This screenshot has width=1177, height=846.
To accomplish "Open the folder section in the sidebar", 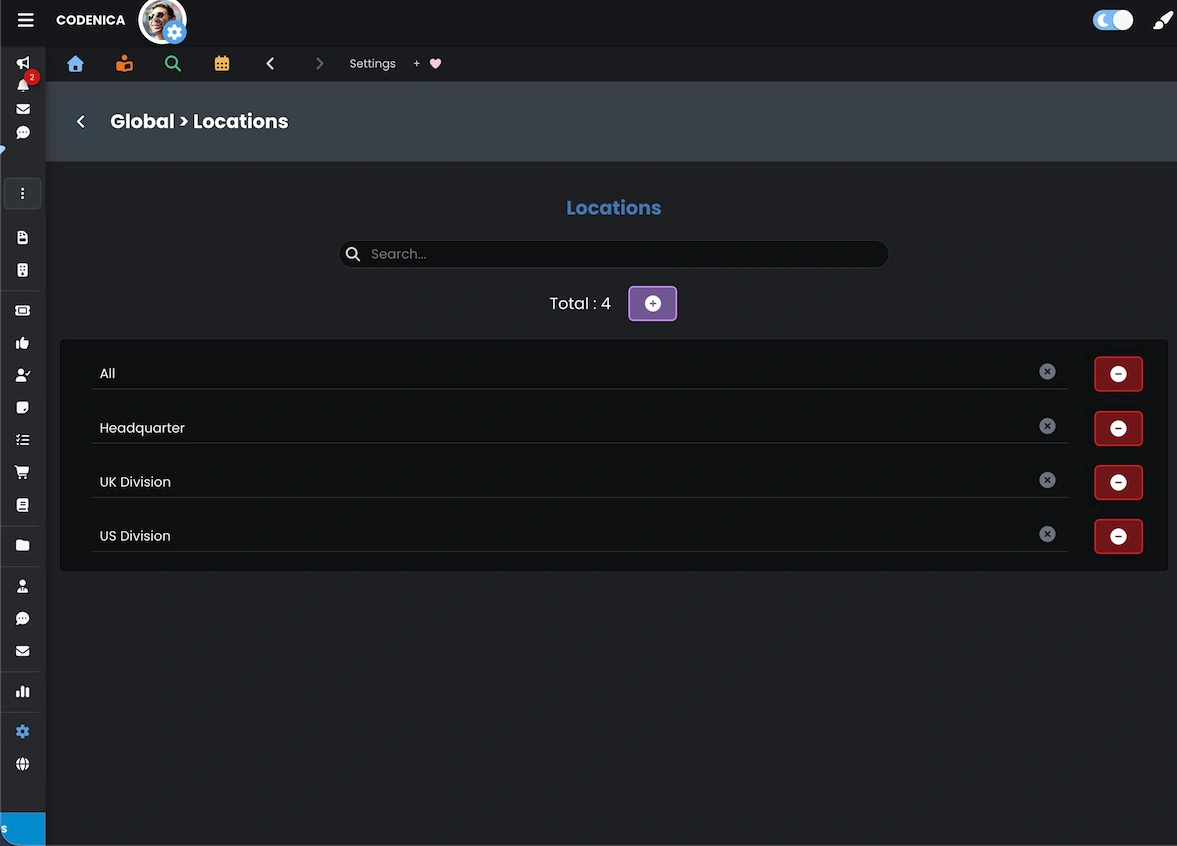I will coord(22,544).
